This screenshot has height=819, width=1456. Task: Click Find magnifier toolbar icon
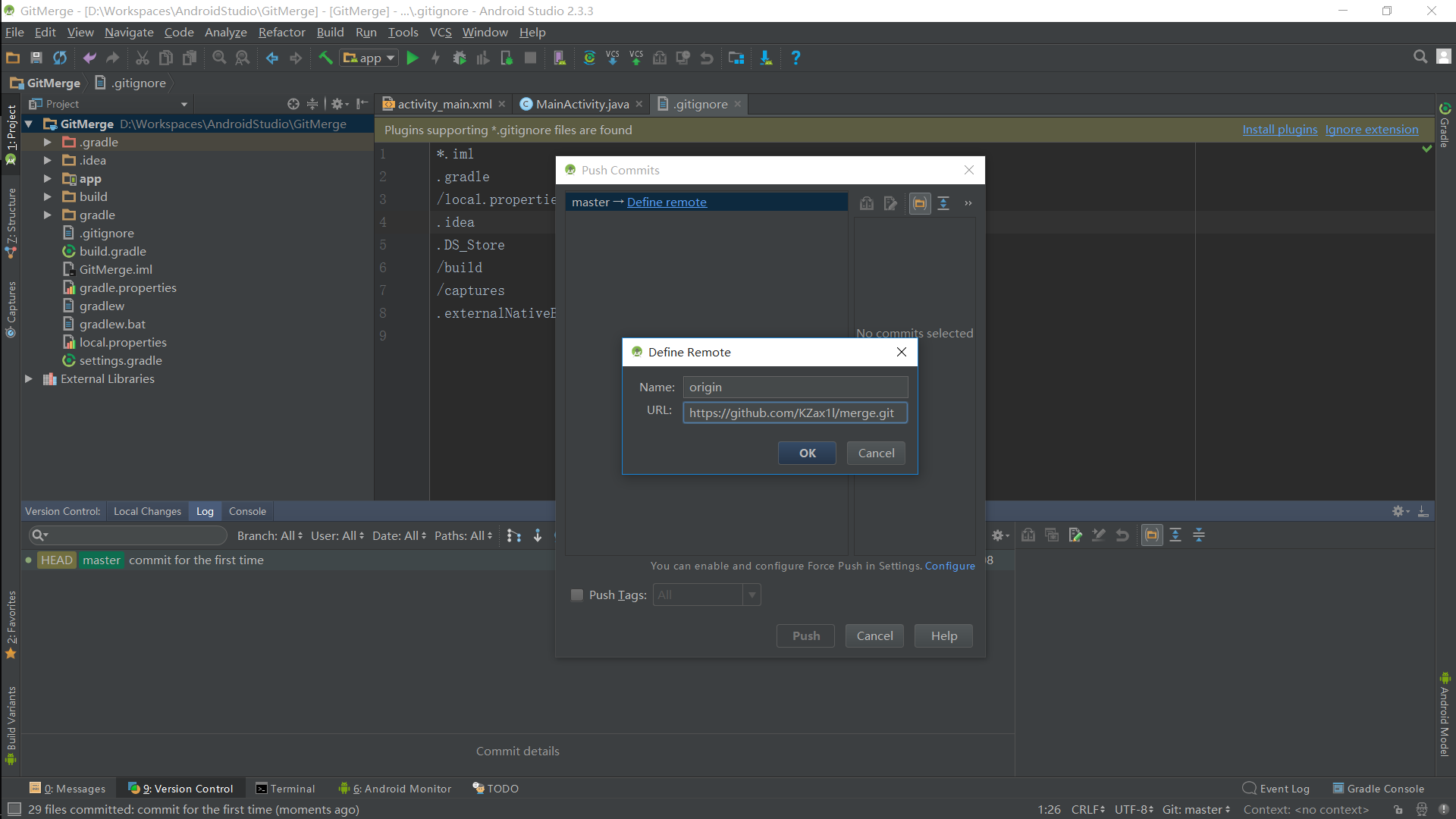[x=219, y=58]
